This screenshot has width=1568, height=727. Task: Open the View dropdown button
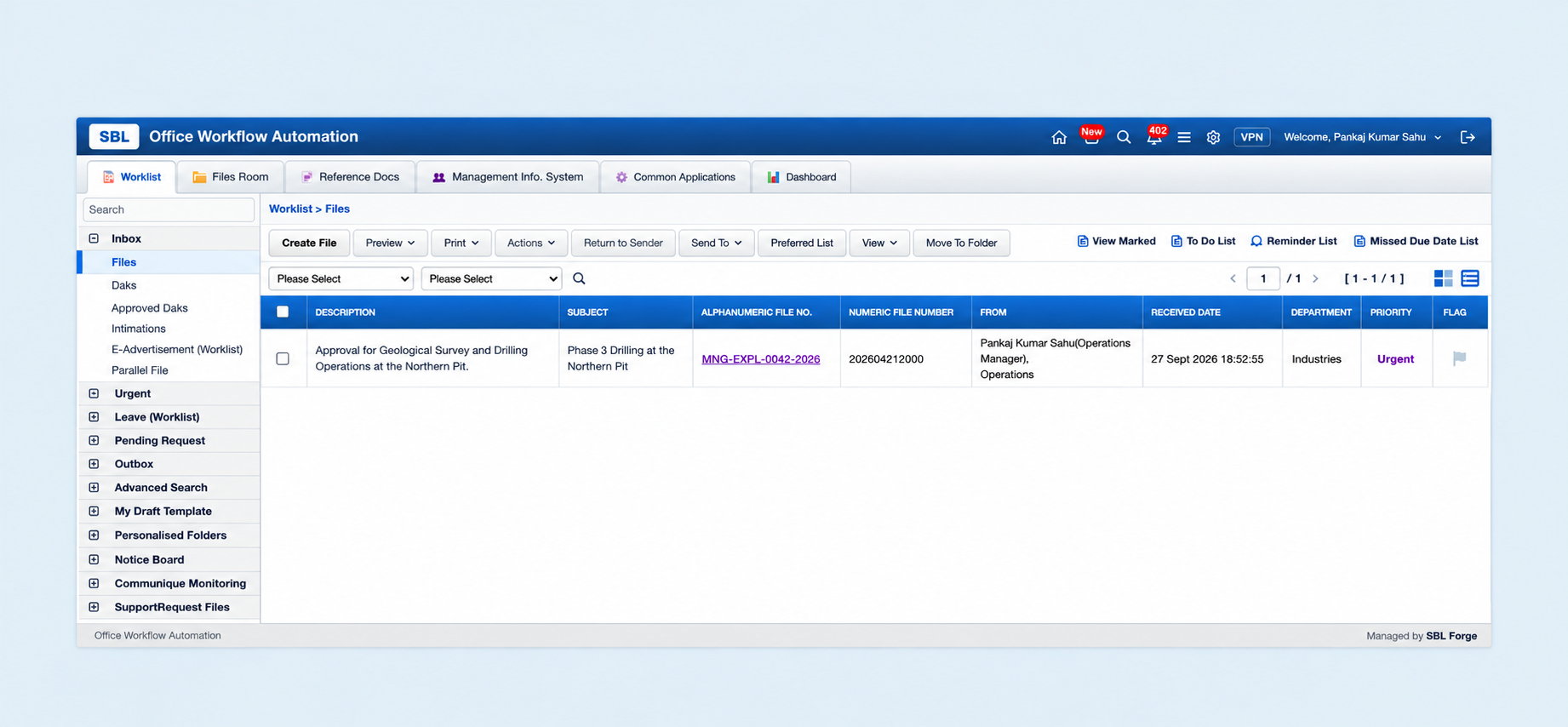pos(879,243)
